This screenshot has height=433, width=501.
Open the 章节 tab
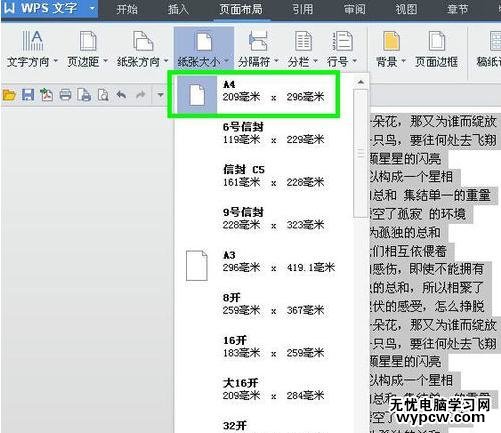pyautogui.click(x=458, y=9)
